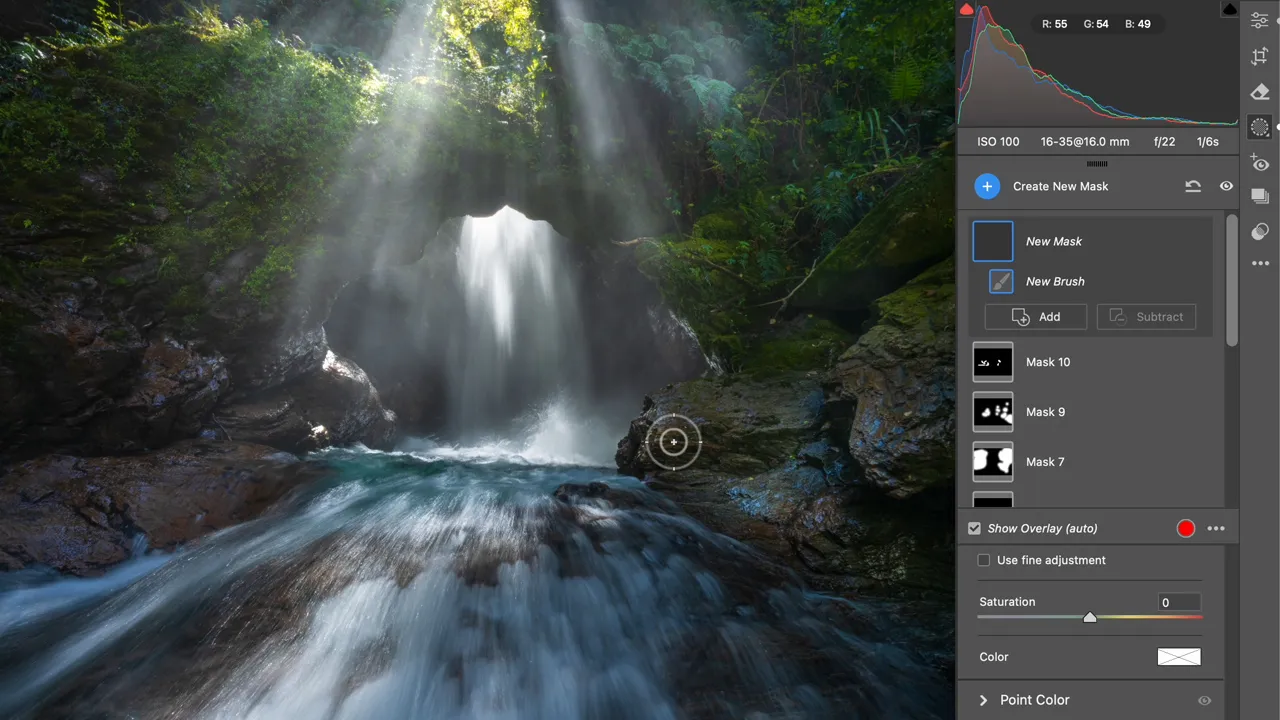Viewport: 1280px width, 720px height.
Task: Enable Use fine adjustment checkbox
Action: coord(984,560)
